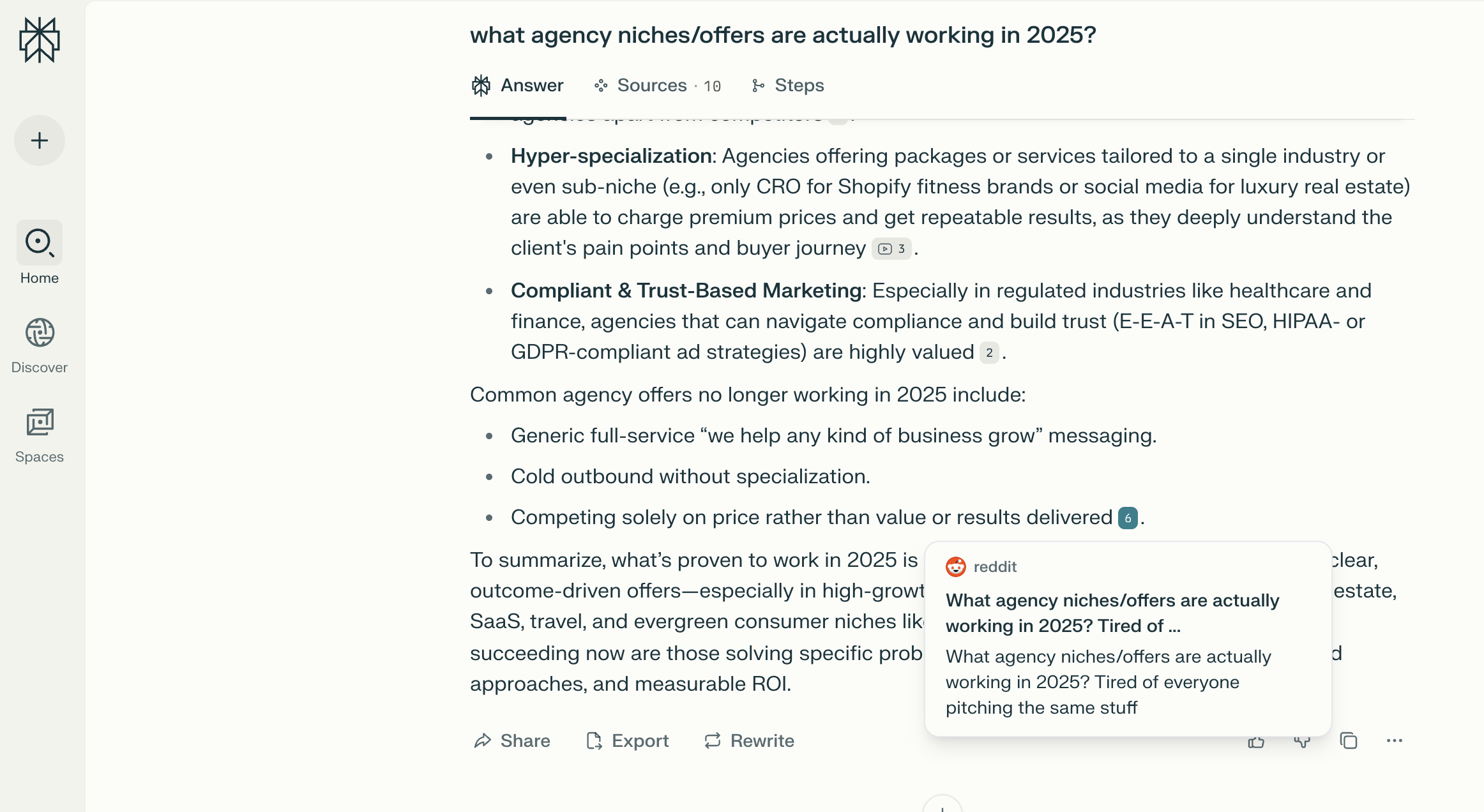
Task: Open citation 2 after highly valued
Action: (989, 352)
